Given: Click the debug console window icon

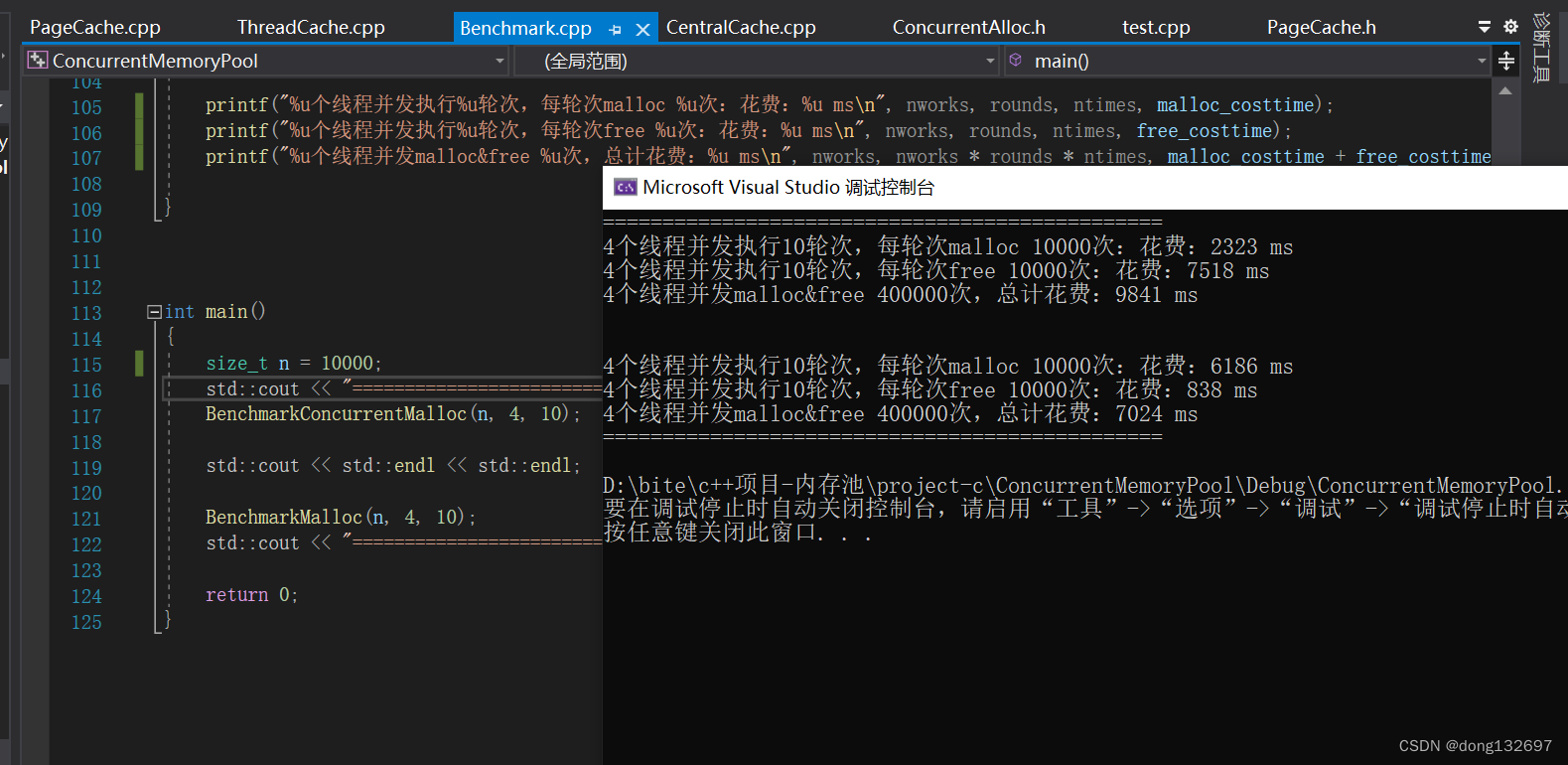Looking at the screenshot, I should 626,187.
